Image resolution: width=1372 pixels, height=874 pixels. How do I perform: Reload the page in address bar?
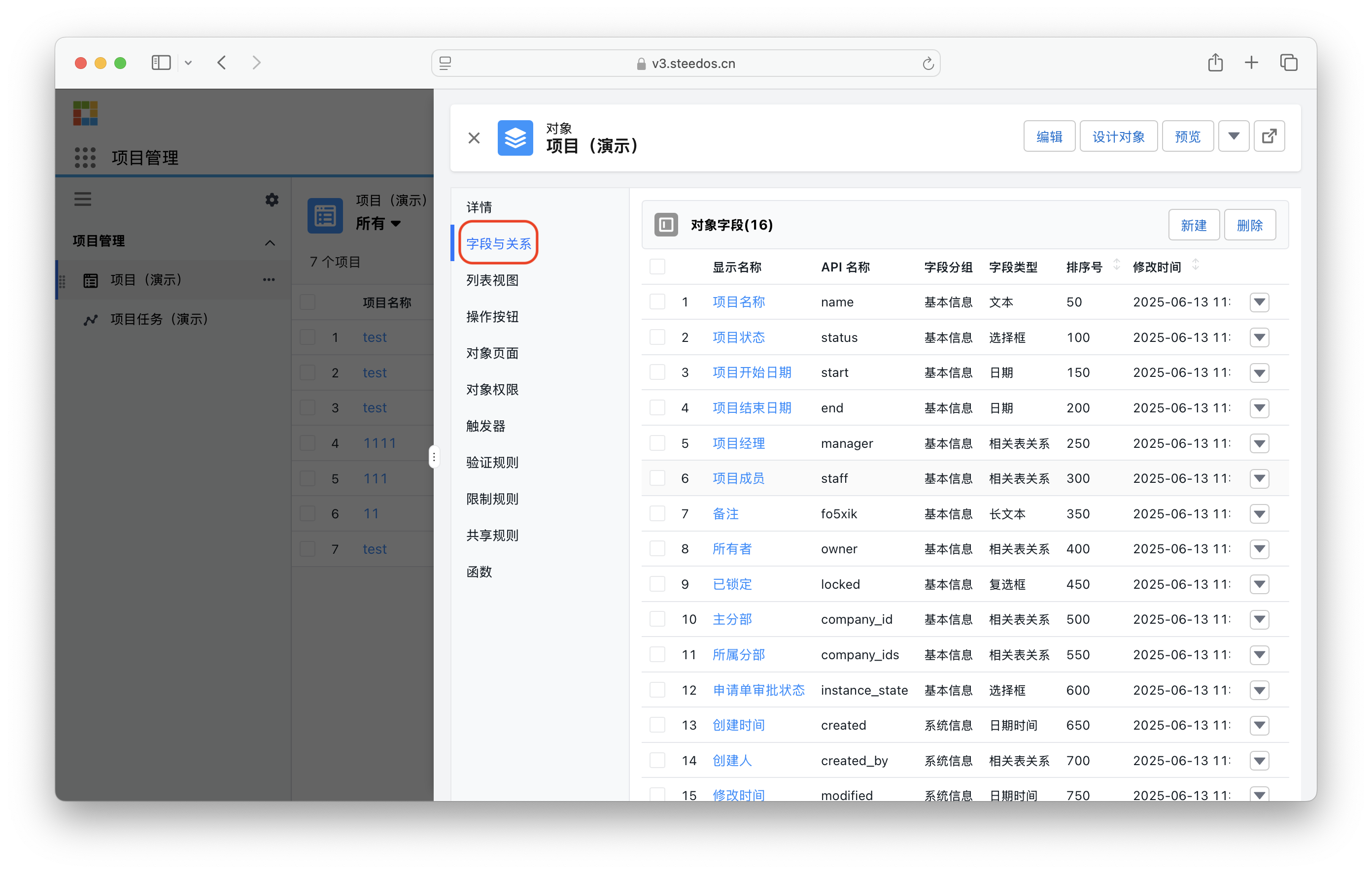[927, 63]
